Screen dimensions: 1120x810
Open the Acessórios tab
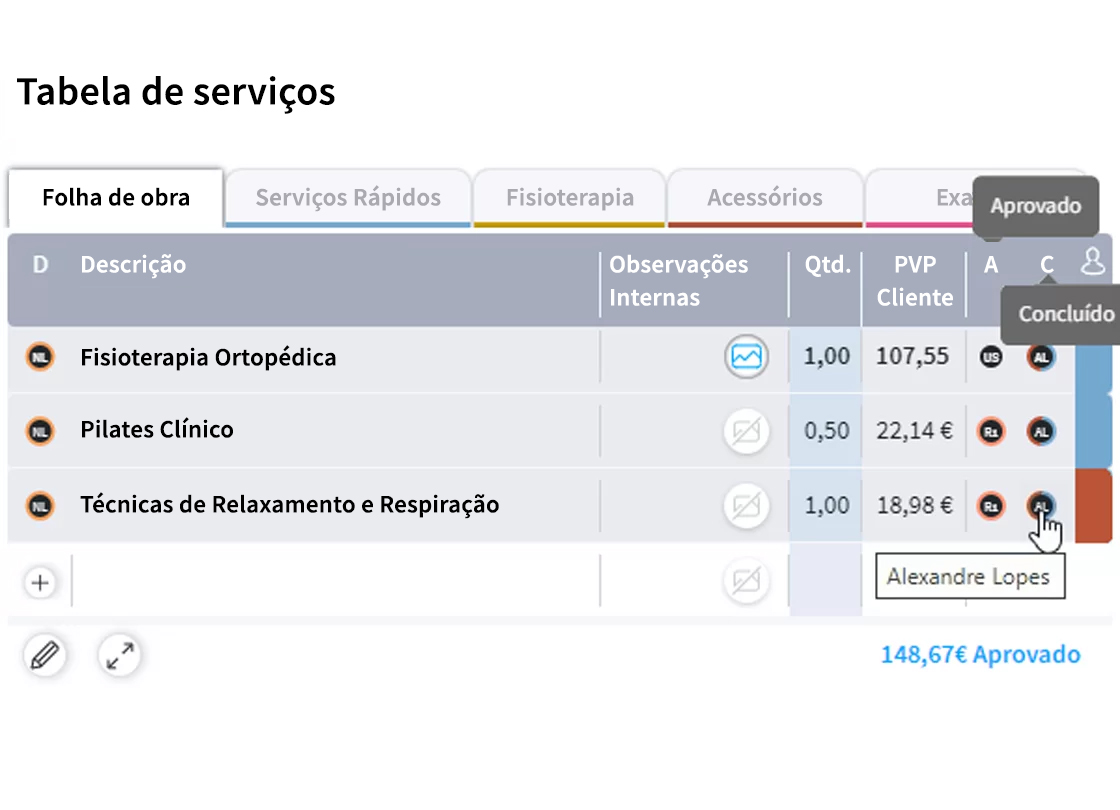point(764,197)
